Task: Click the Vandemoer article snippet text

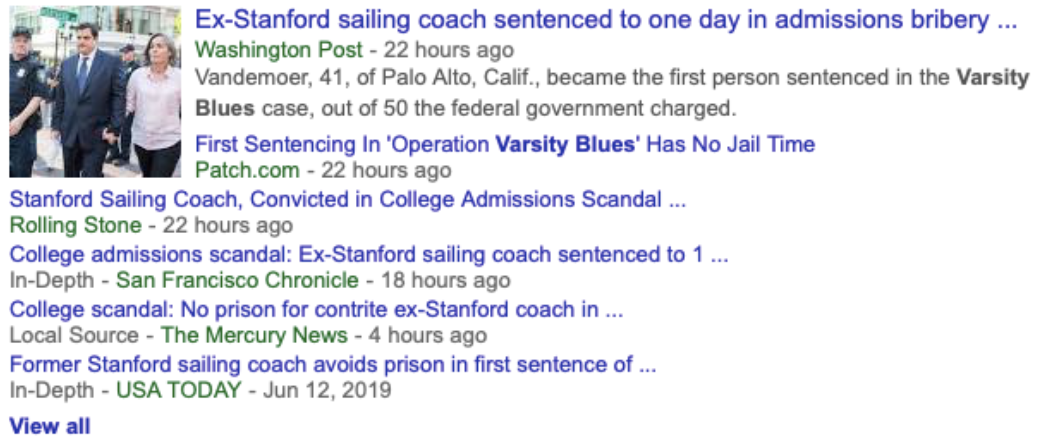Action: (612, 92)
